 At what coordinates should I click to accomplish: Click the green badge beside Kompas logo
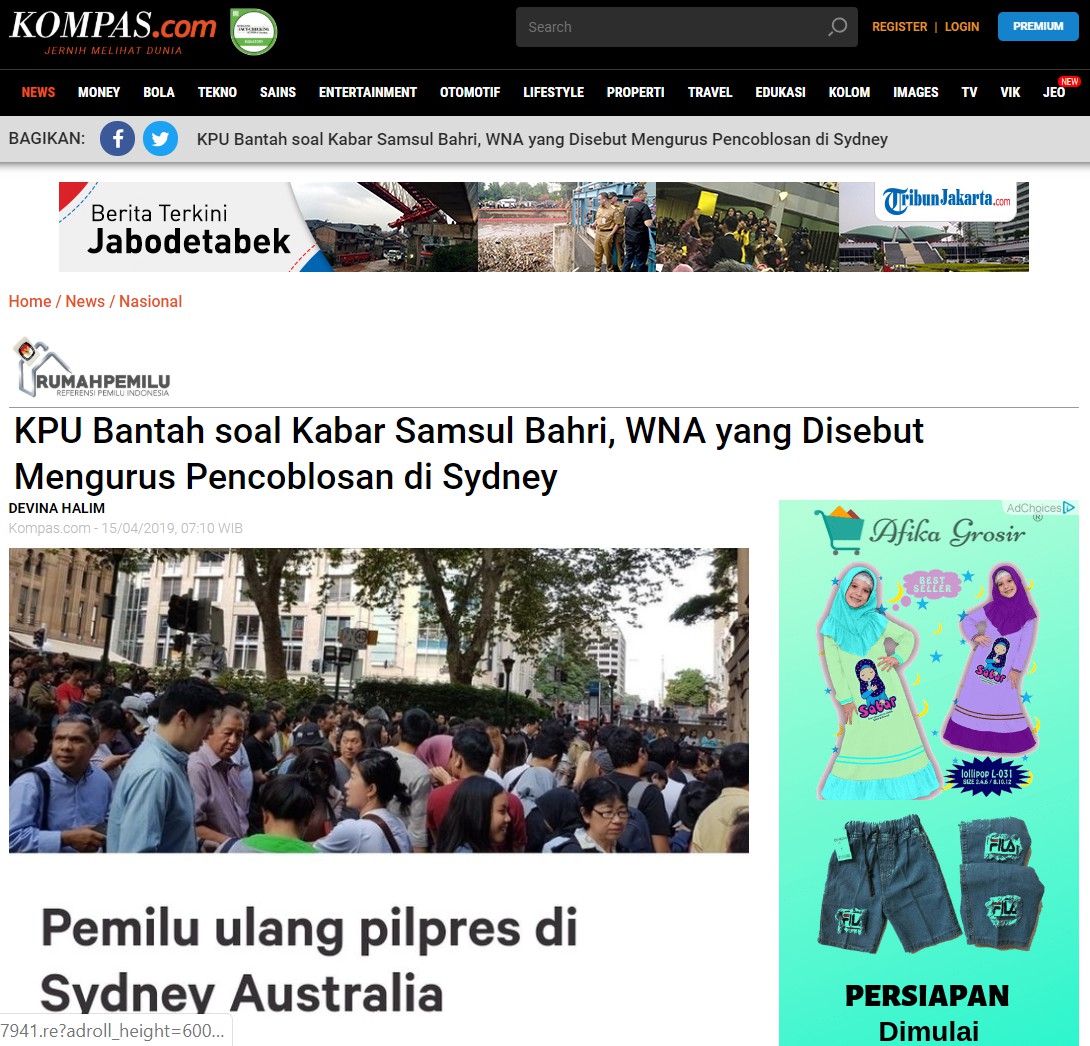(x=253, y=31)
